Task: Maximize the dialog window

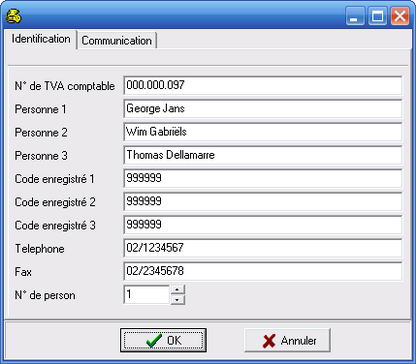Action: (x=377, y=16)
